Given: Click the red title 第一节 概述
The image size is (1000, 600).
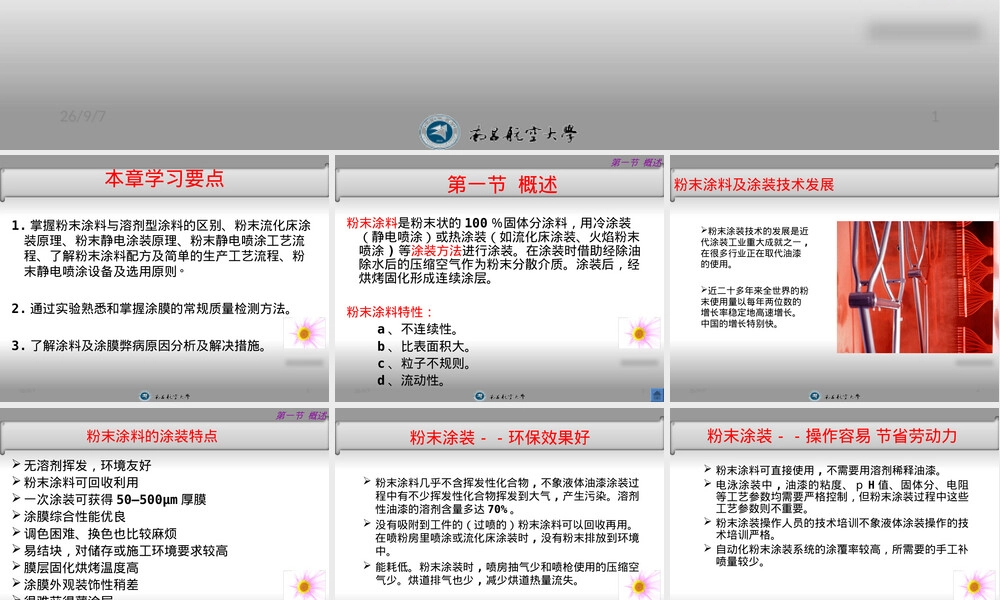Looking at the screenshot, I should click(x=502, y=185).
